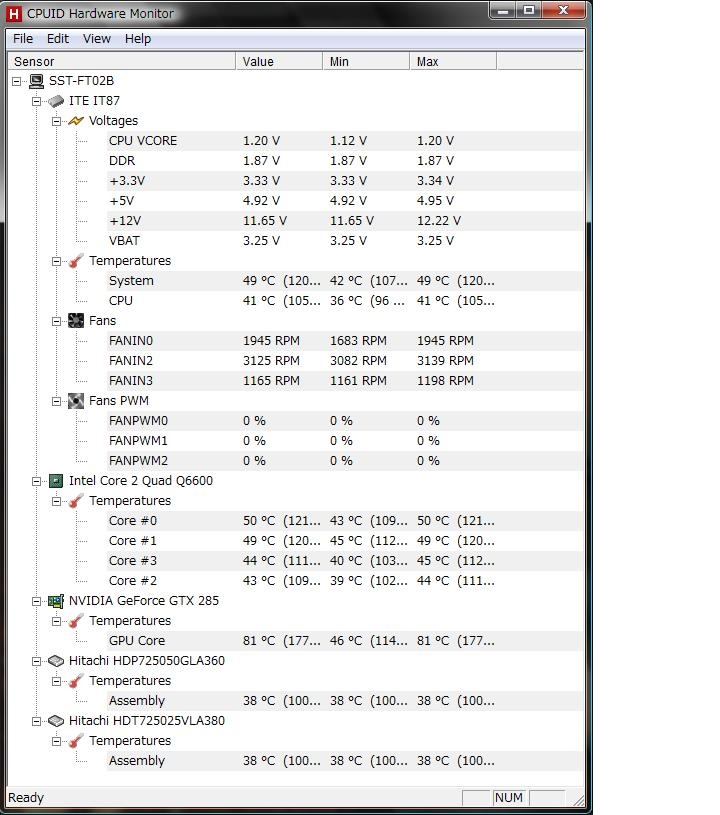Viewport: 720px width, 815px height.
Task: Click the Hitachi HDP725050GLA360 drive icon
Action: point(56,661)
